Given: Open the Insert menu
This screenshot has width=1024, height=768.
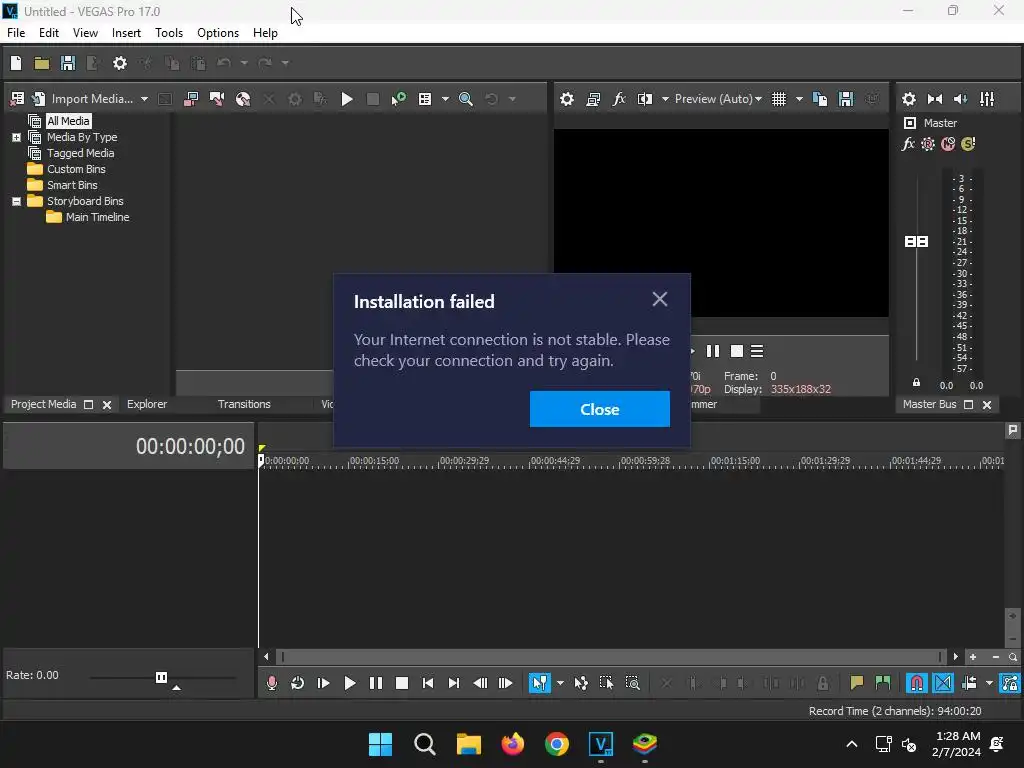Looking at the screenshot, I should (126, 33).
